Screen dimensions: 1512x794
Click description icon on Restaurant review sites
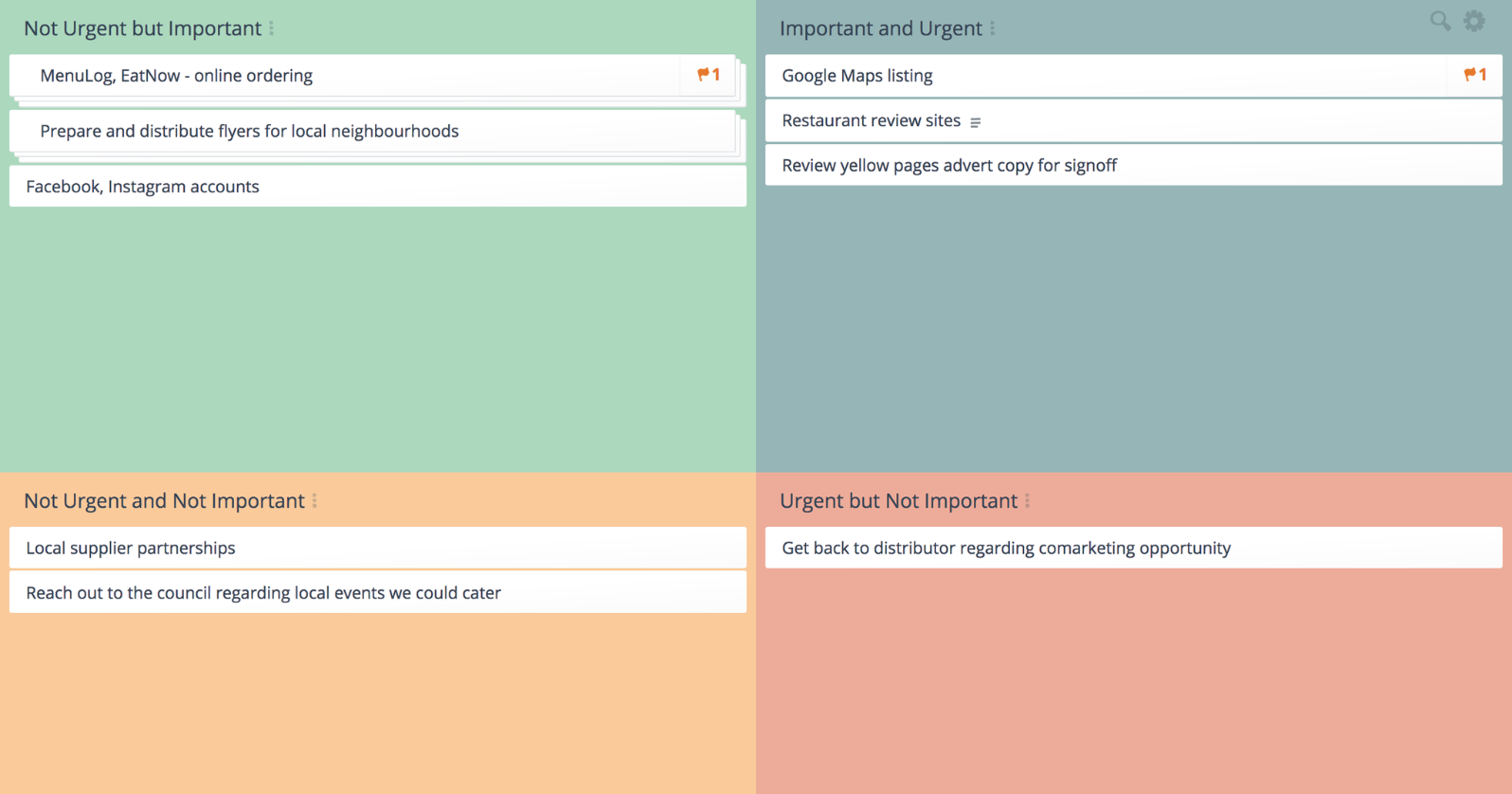975,122
